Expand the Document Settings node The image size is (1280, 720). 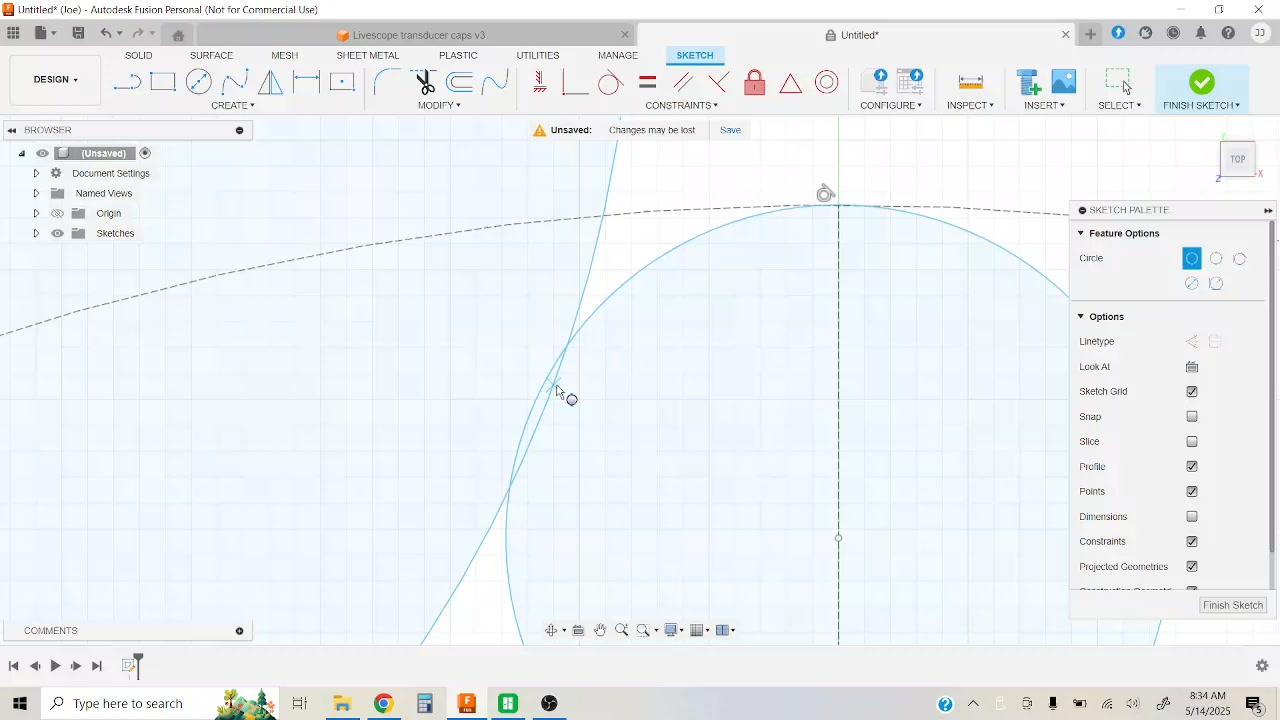36,173
